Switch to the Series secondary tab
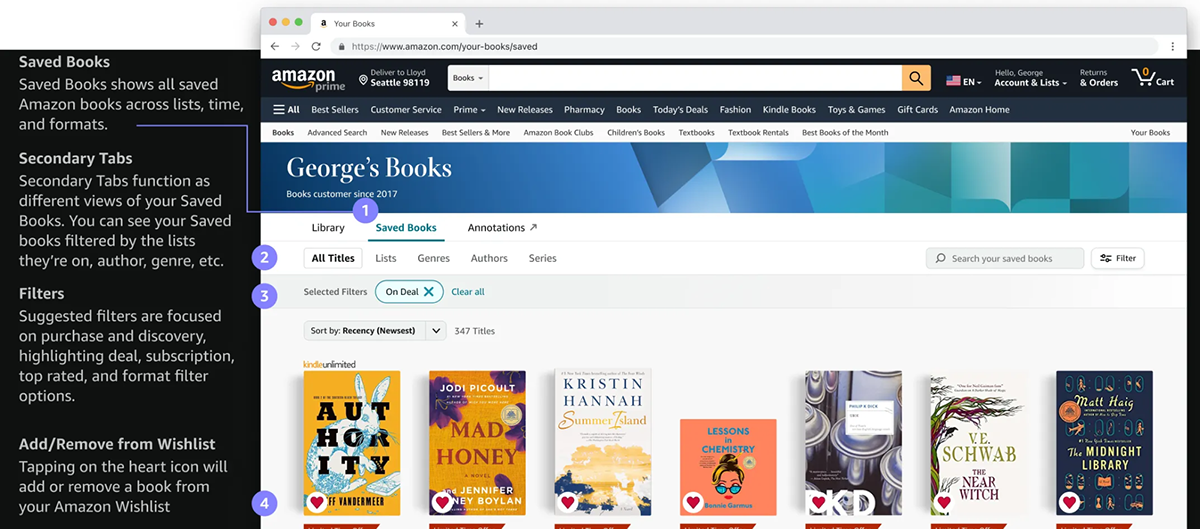Image resolution: width=1200 pixels, height=529 pixels. [x=543, y=258]
